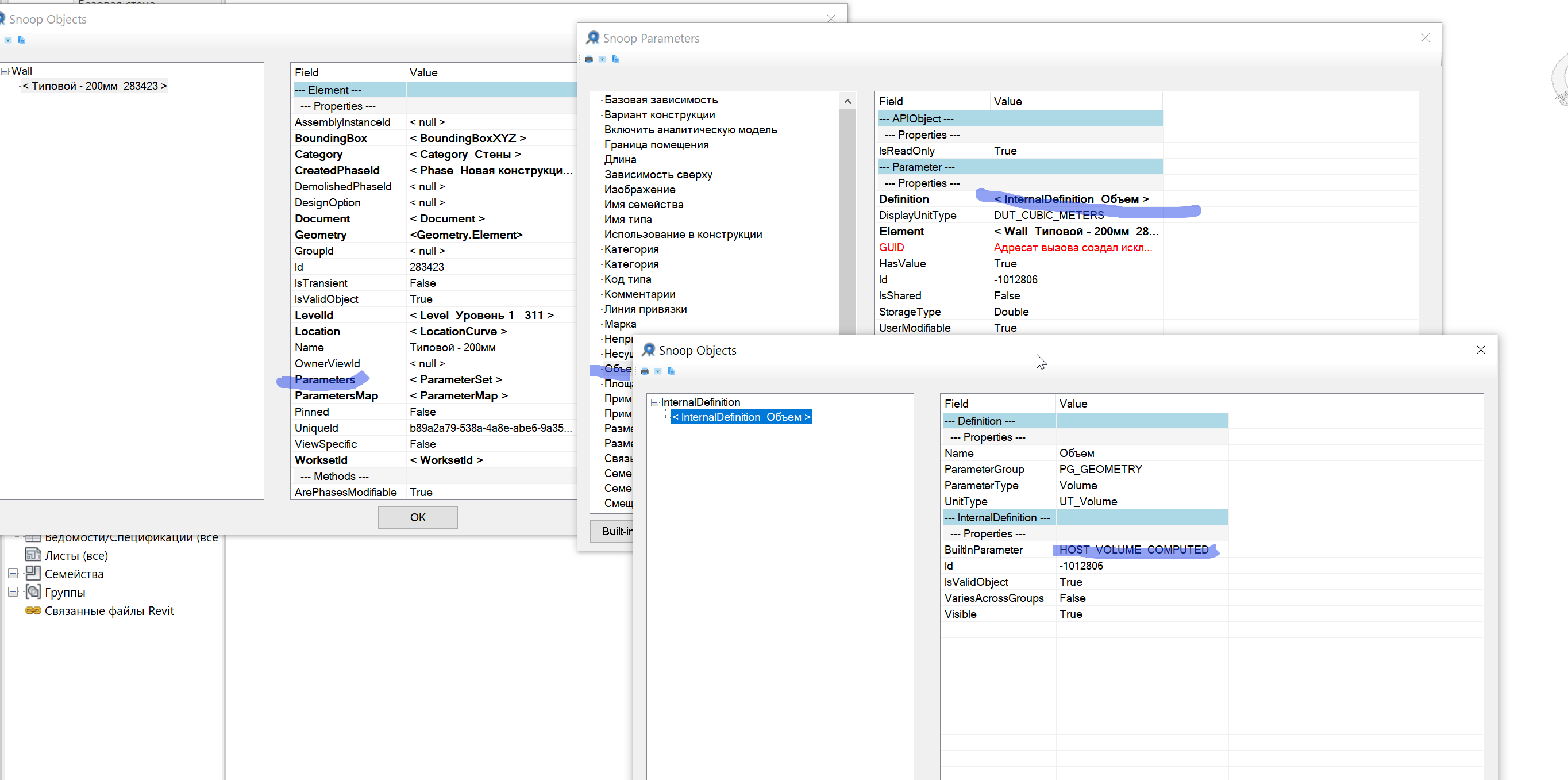This screenshot has height=780, width=1568.
Task: Click Print icon in front Snoop Objects window
Action: click(645, 371)
